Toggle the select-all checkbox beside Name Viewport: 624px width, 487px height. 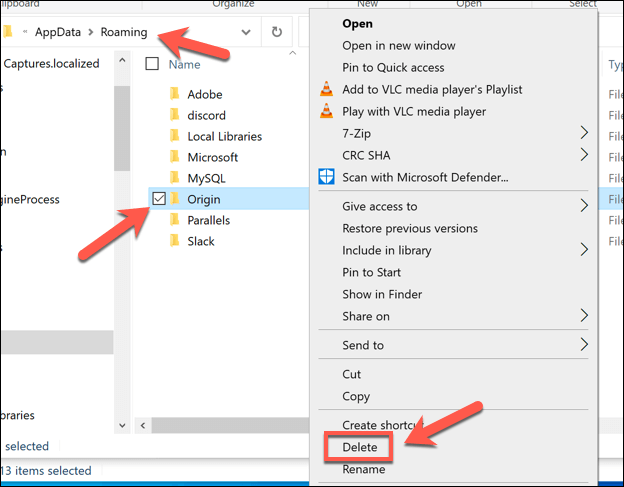point(152,64)
